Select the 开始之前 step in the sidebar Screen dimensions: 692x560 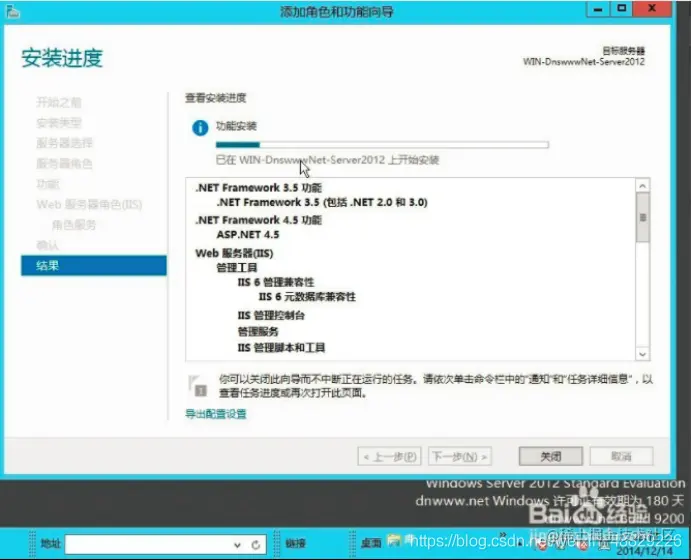coord(59,102)
